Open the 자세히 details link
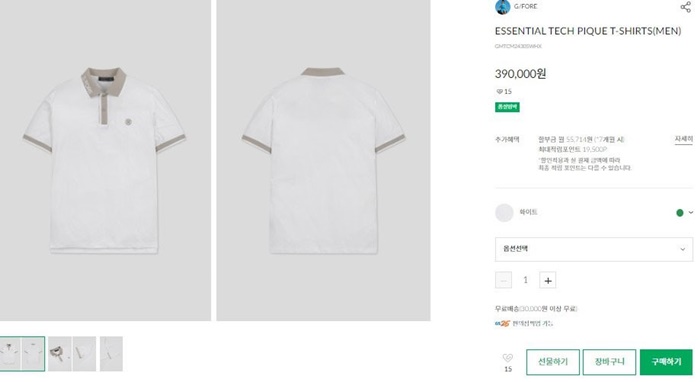Viewport: 700px width, 382px height. (683, 139)
